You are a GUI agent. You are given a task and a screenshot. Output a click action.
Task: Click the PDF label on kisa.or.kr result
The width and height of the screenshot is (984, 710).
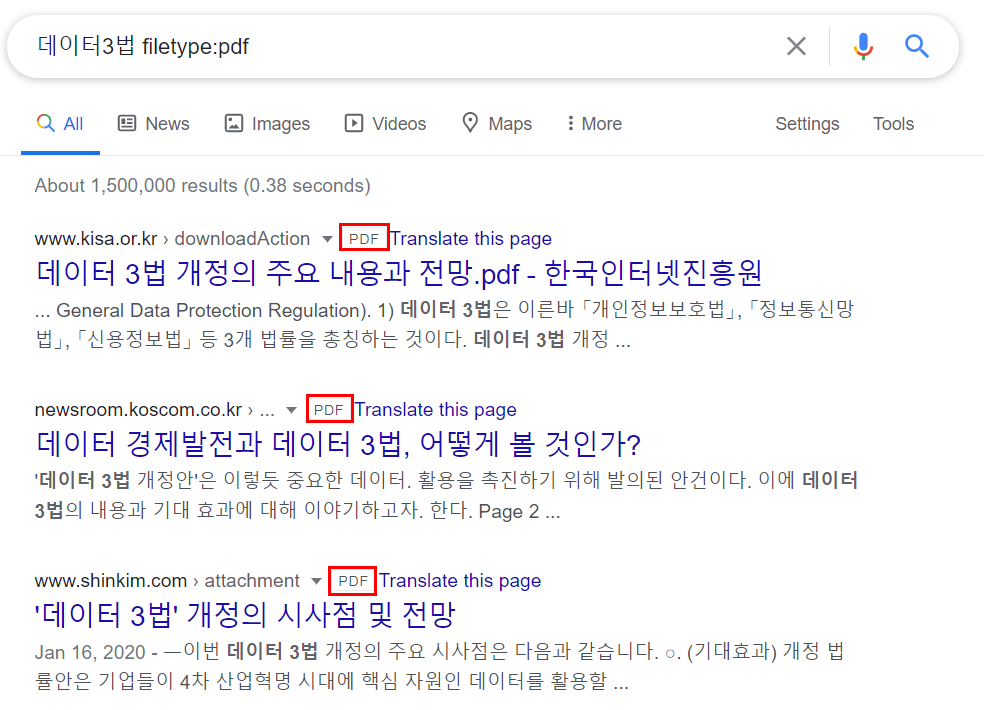tap(364, 239)
